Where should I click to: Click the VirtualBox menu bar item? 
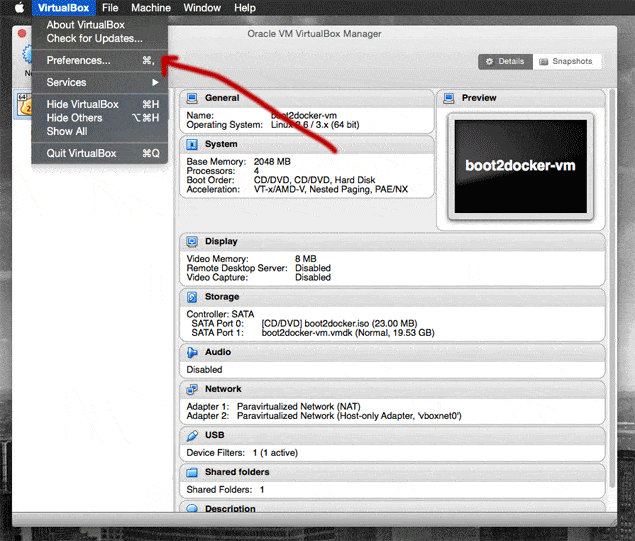tap(63, 8)
